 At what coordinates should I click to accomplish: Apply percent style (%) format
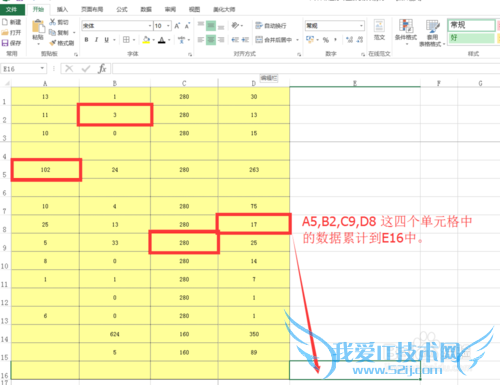click(x=326, y=40)
